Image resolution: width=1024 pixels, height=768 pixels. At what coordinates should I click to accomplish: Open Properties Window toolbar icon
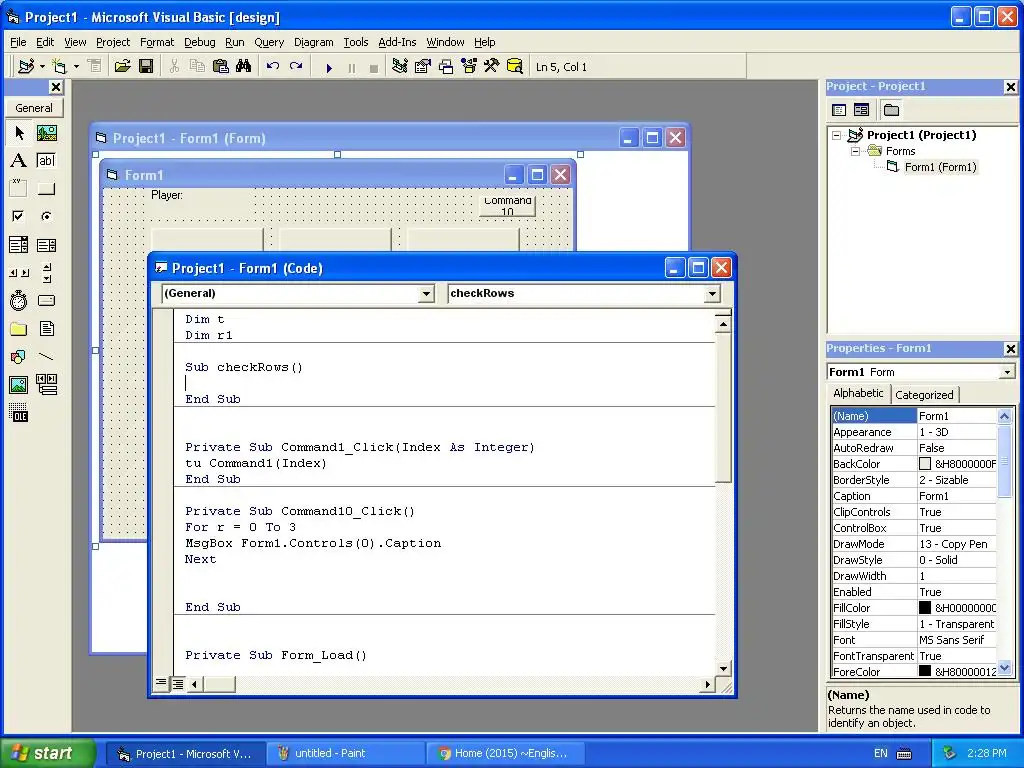pos(423,67)
